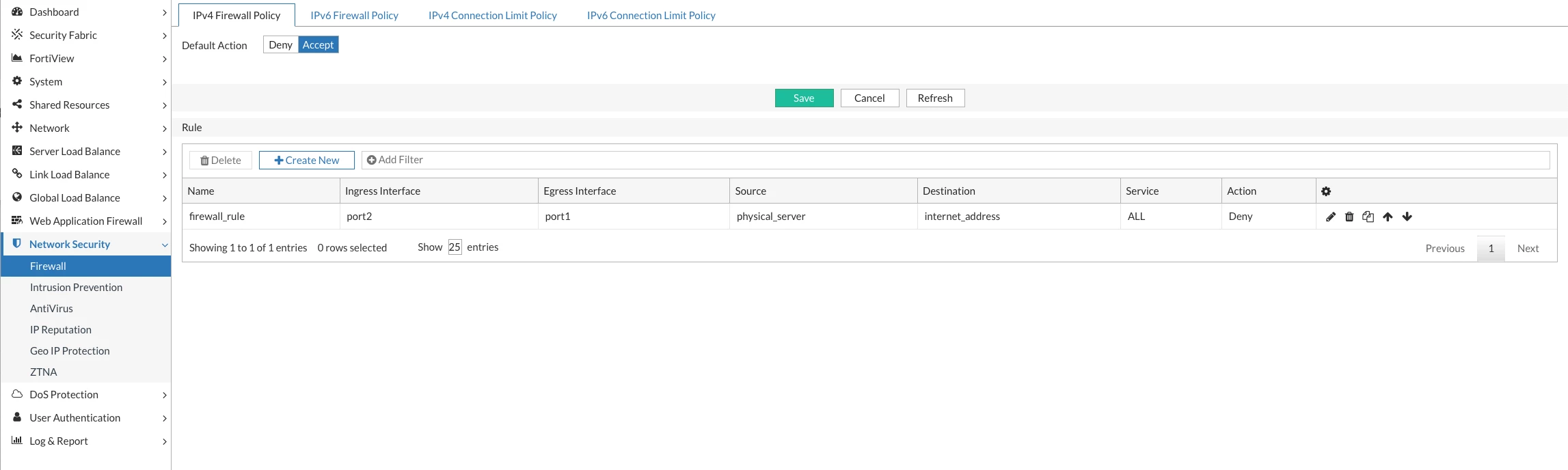Expand the Network menu chevron

165,128
